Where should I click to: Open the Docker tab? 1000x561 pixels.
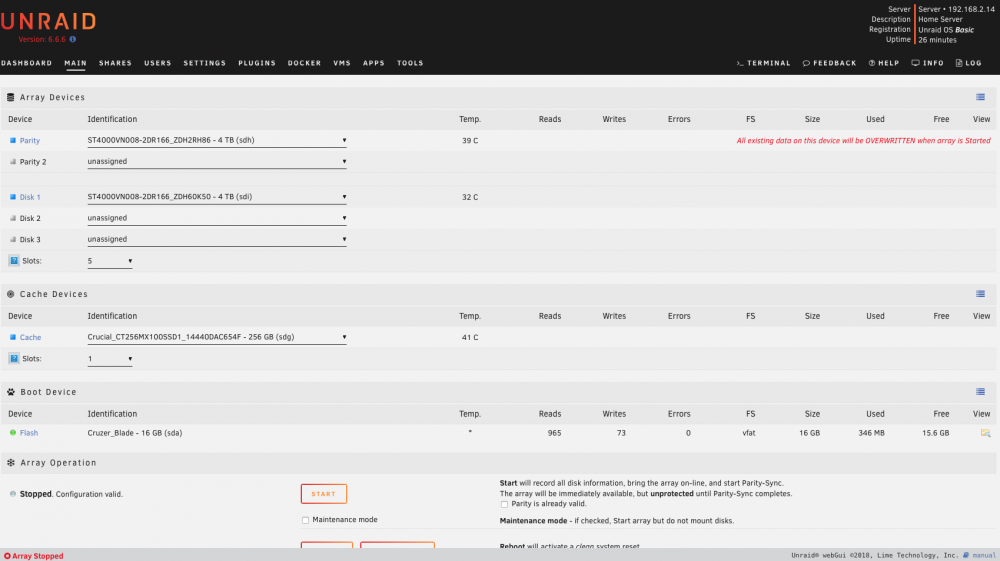point(304,63)
